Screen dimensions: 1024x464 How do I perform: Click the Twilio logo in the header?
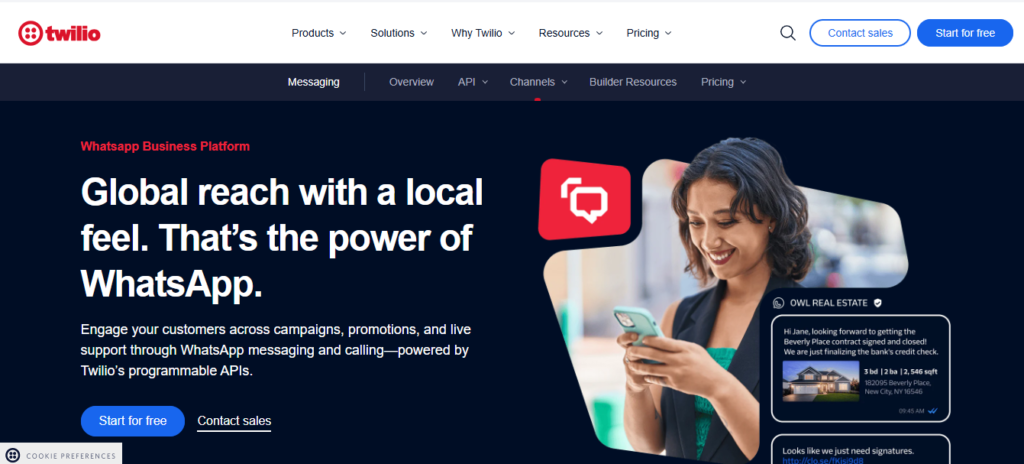pyautogui.click(x=59, y=33)
